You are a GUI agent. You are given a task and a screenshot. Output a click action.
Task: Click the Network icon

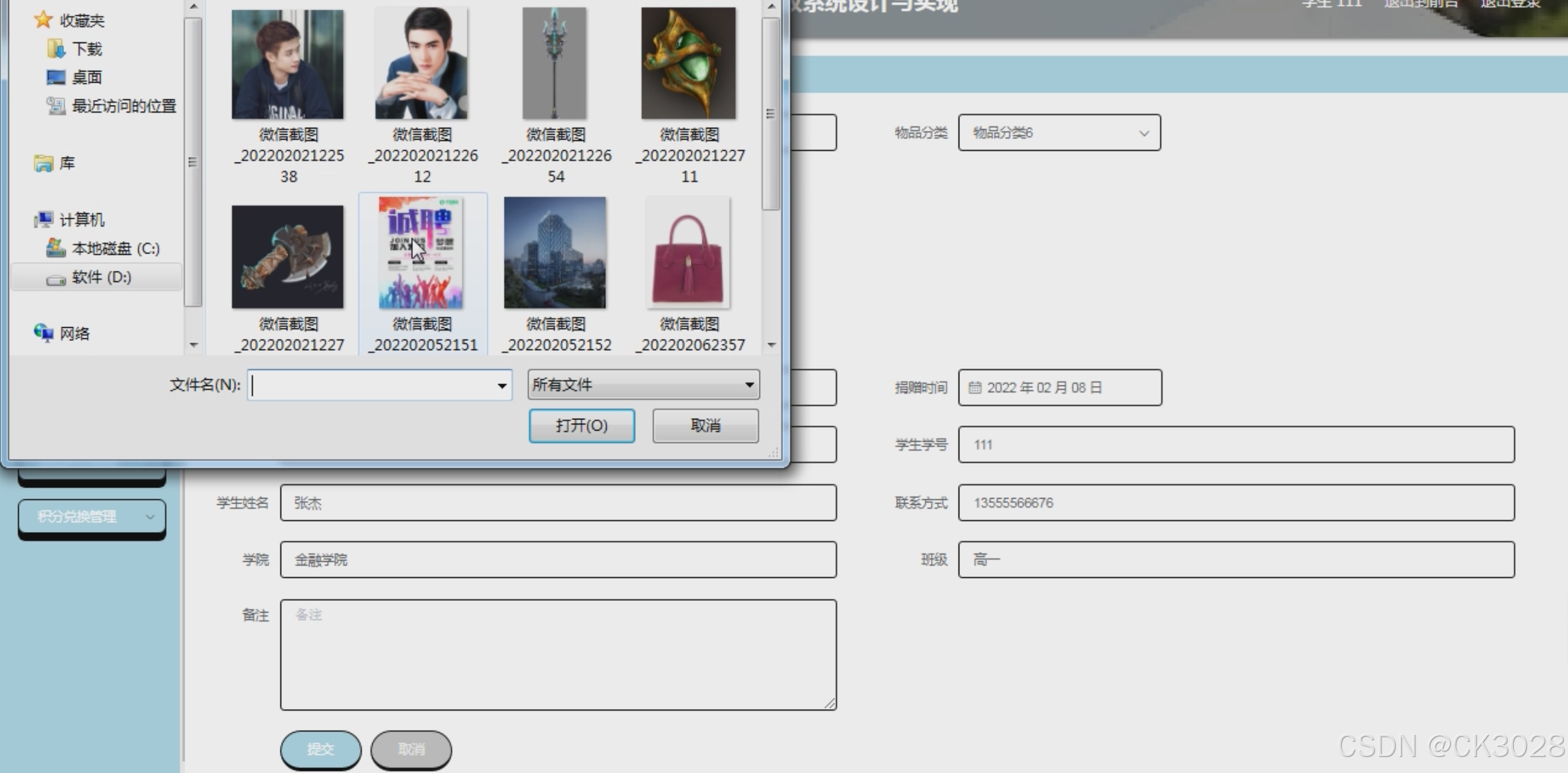43,333
